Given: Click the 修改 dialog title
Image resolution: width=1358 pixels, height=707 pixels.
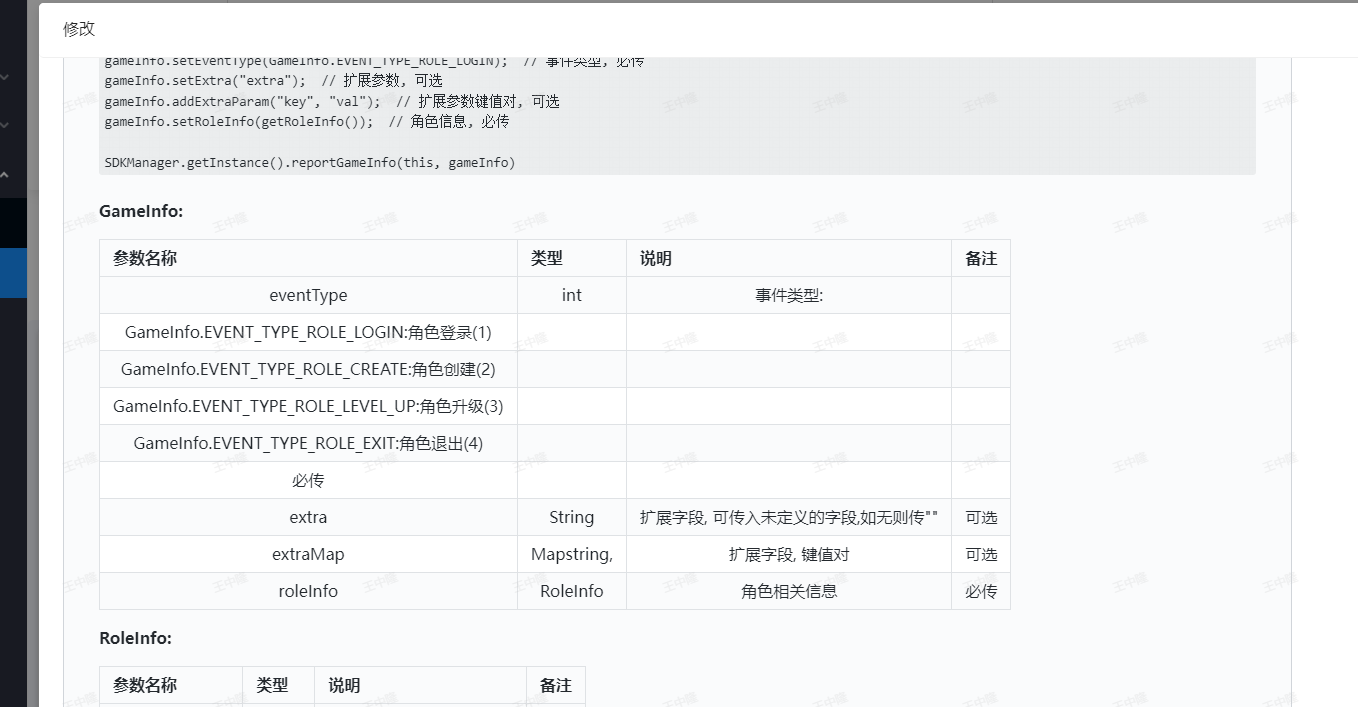Looking at the screenshot, I should click(79, 29).
